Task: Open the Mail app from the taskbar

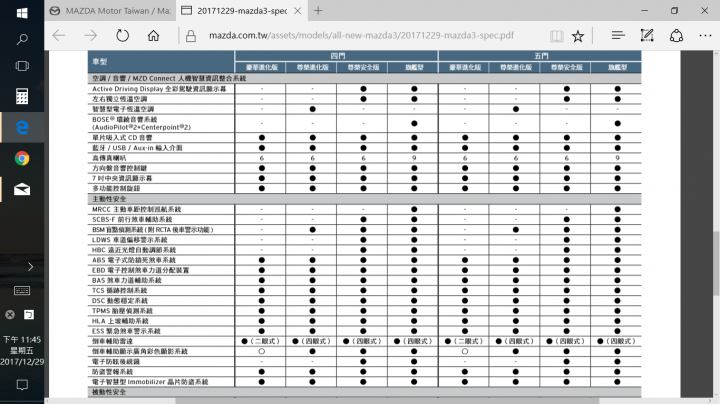Action: pos(22,189)
